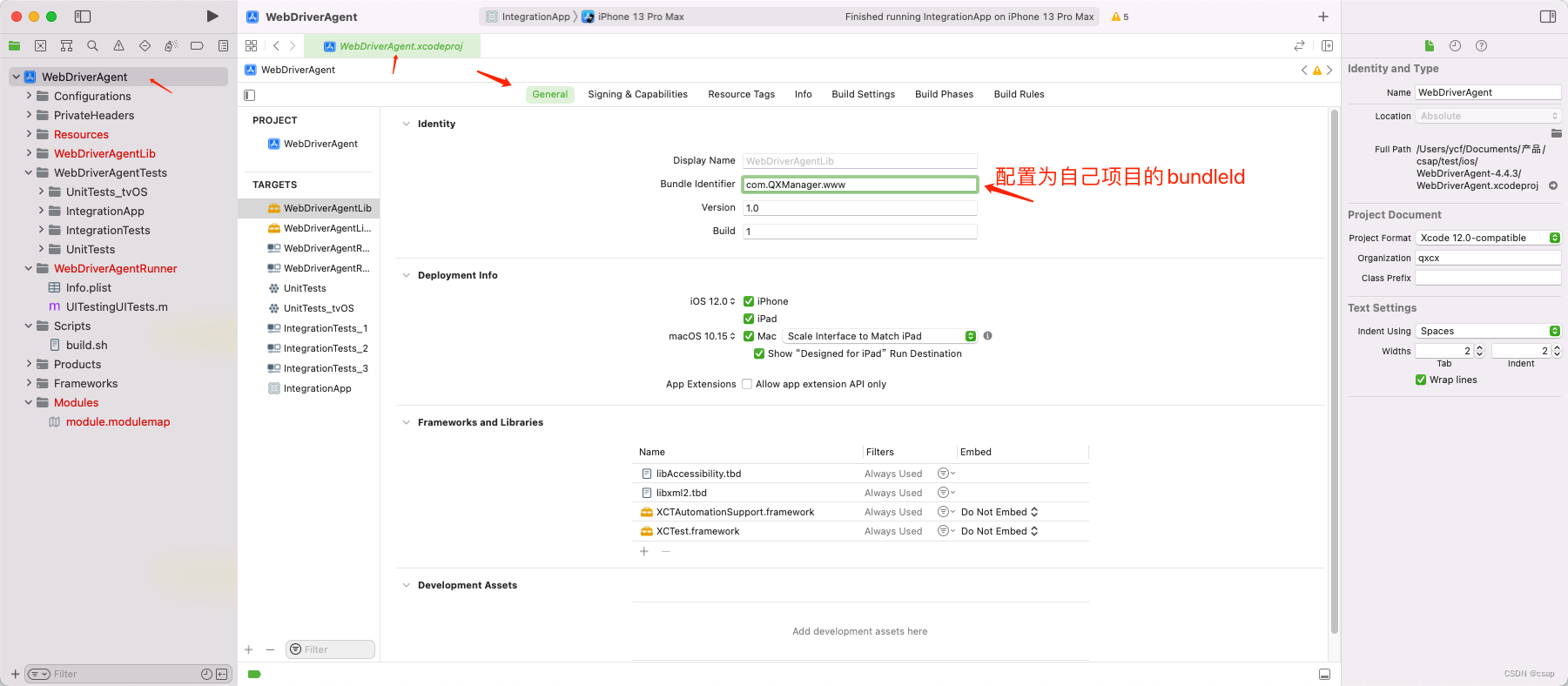Add an editor on the right
Screen dimensions: 1568x686
pyautogui.click(x=1327, y=46)
